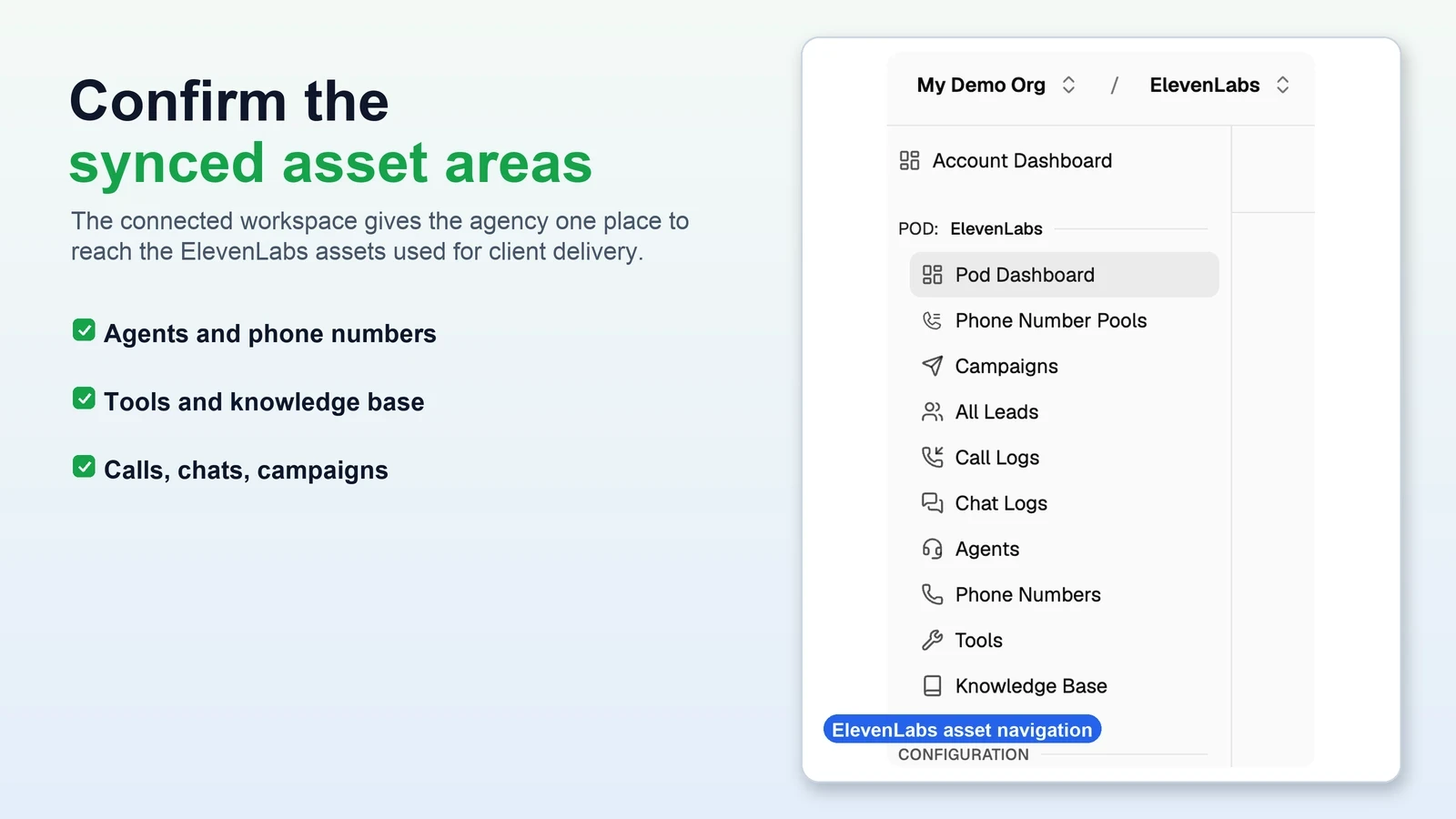Open the ElevenLabs pod switcher

point(1219,86)
